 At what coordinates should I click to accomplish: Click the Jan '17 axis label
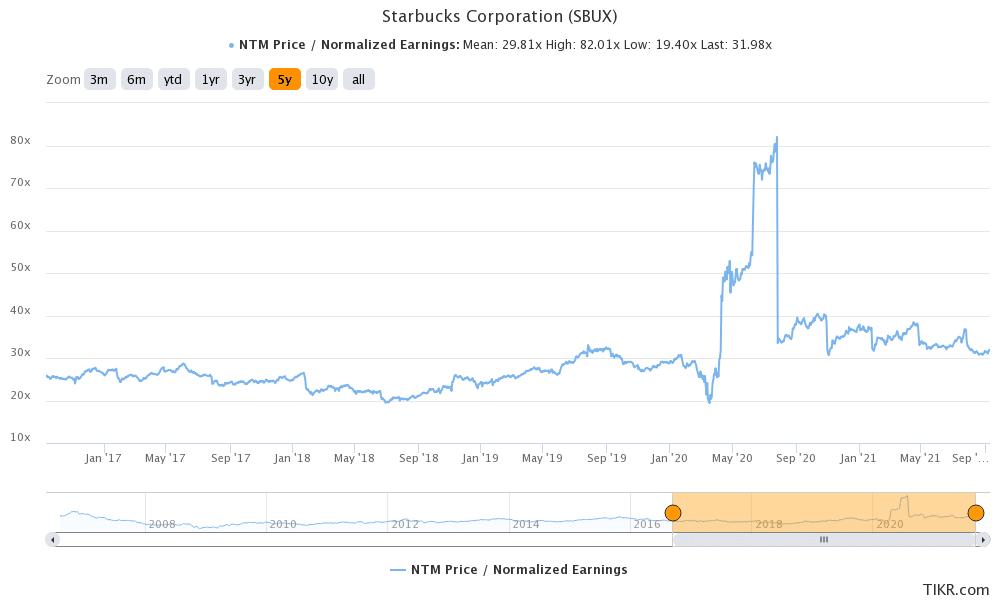[x=103, y=458]
